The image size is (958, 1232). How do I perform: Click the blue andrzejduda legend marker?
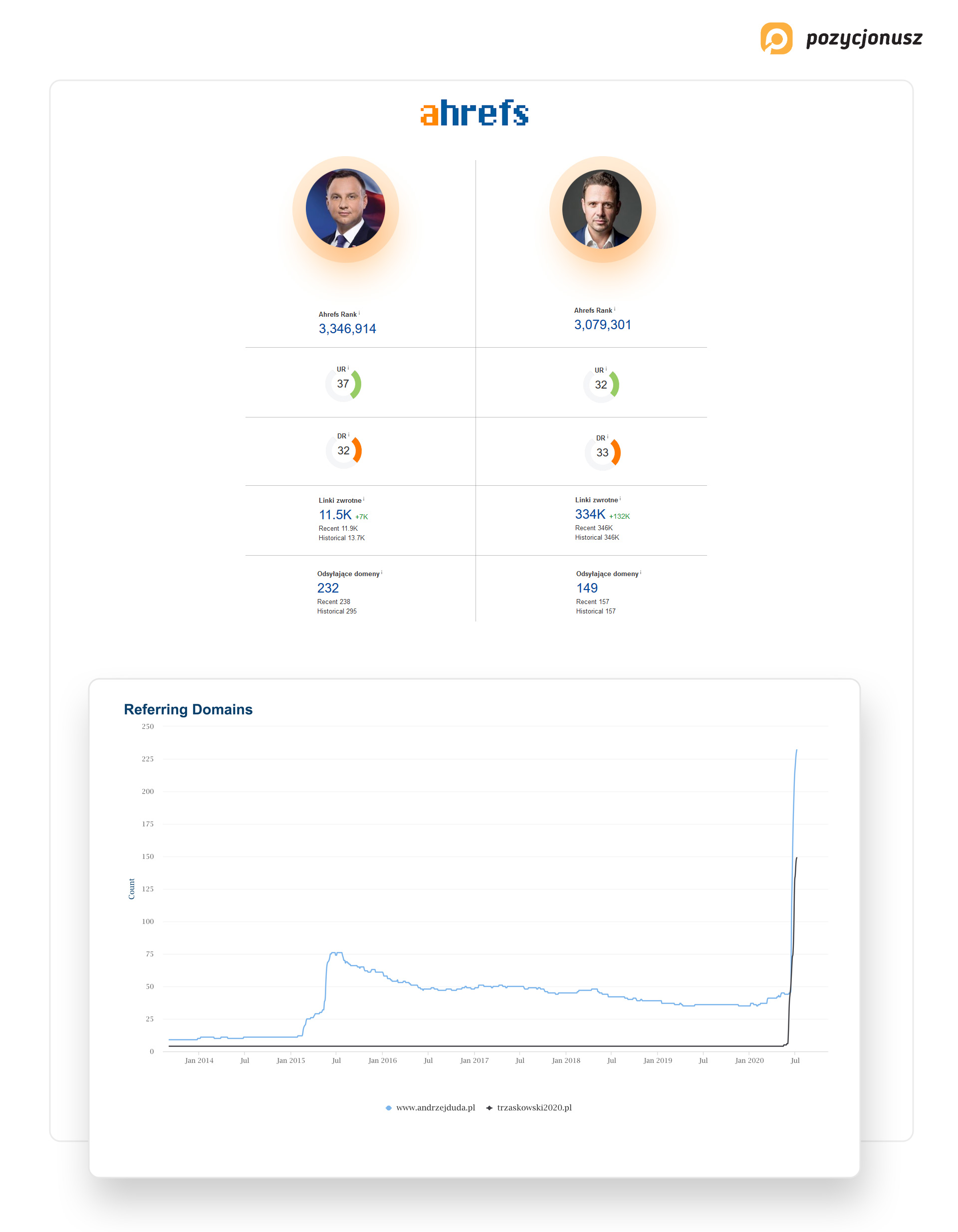click(x=388, y=1108)
